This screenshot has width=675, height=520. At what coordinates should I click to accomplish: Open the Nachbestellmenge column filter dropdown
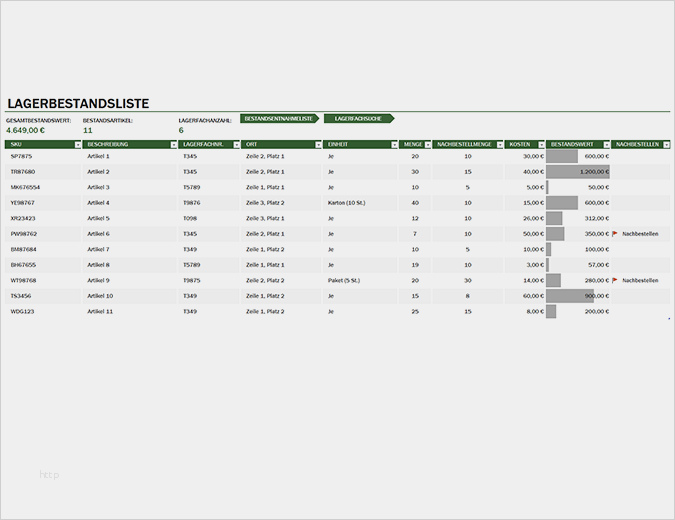click(500, 145)
